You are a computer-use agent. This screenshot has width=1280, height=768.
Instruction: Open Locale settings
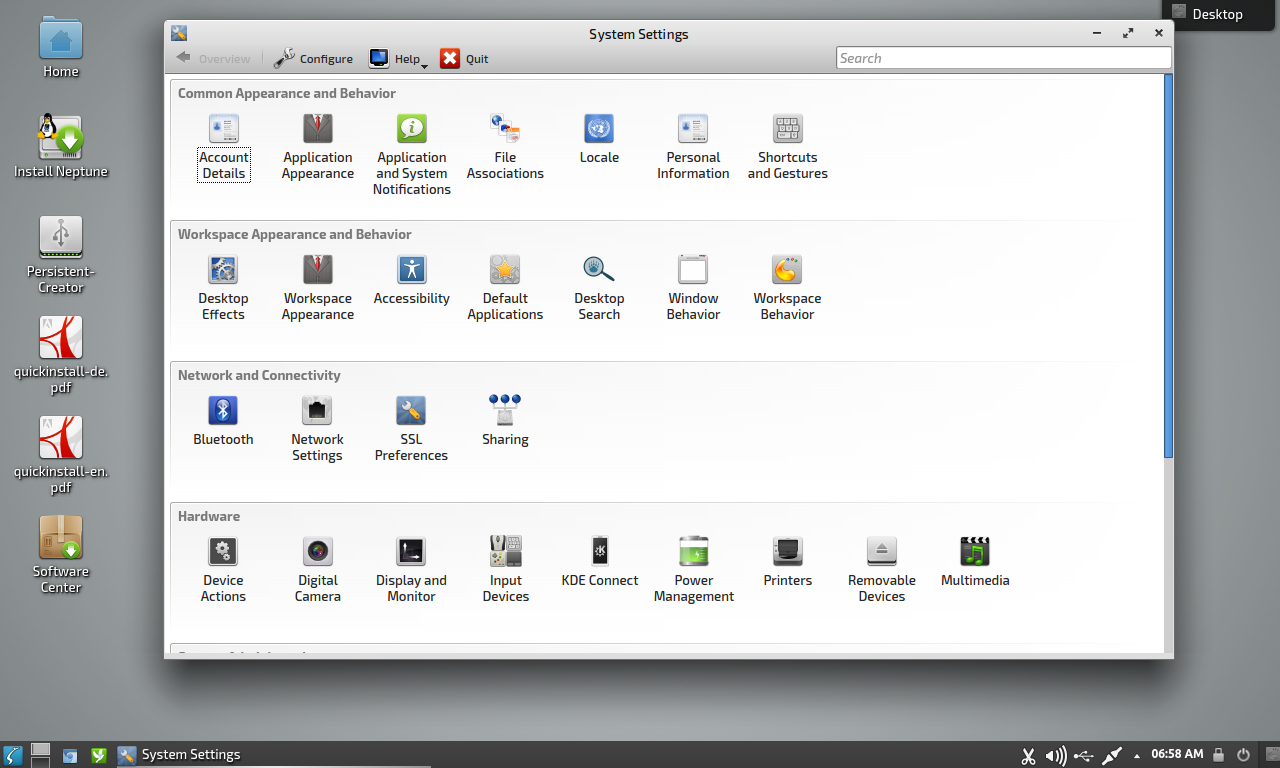point(599,139)
